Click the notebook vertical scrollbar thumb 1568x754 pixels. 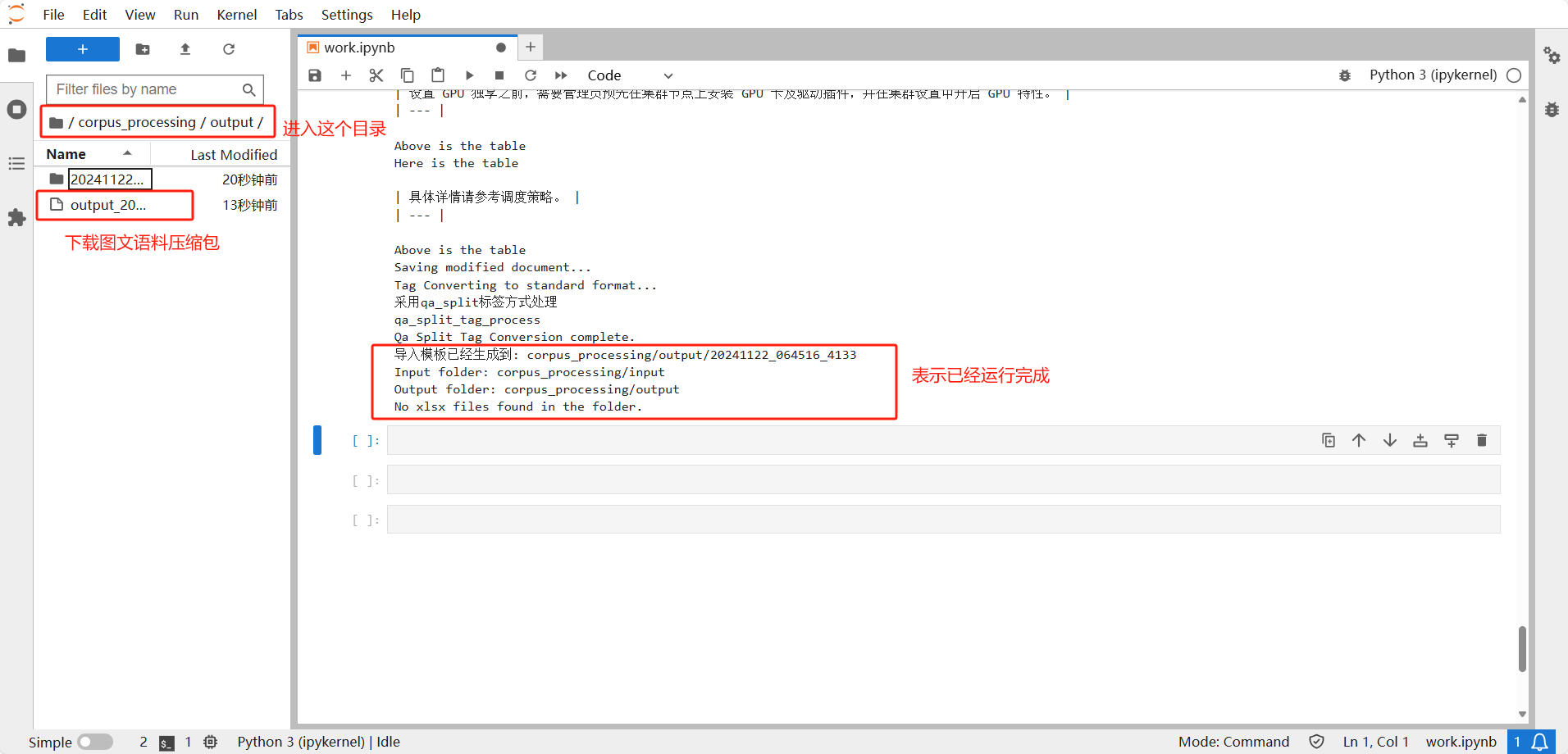[x=1522, y=648]
